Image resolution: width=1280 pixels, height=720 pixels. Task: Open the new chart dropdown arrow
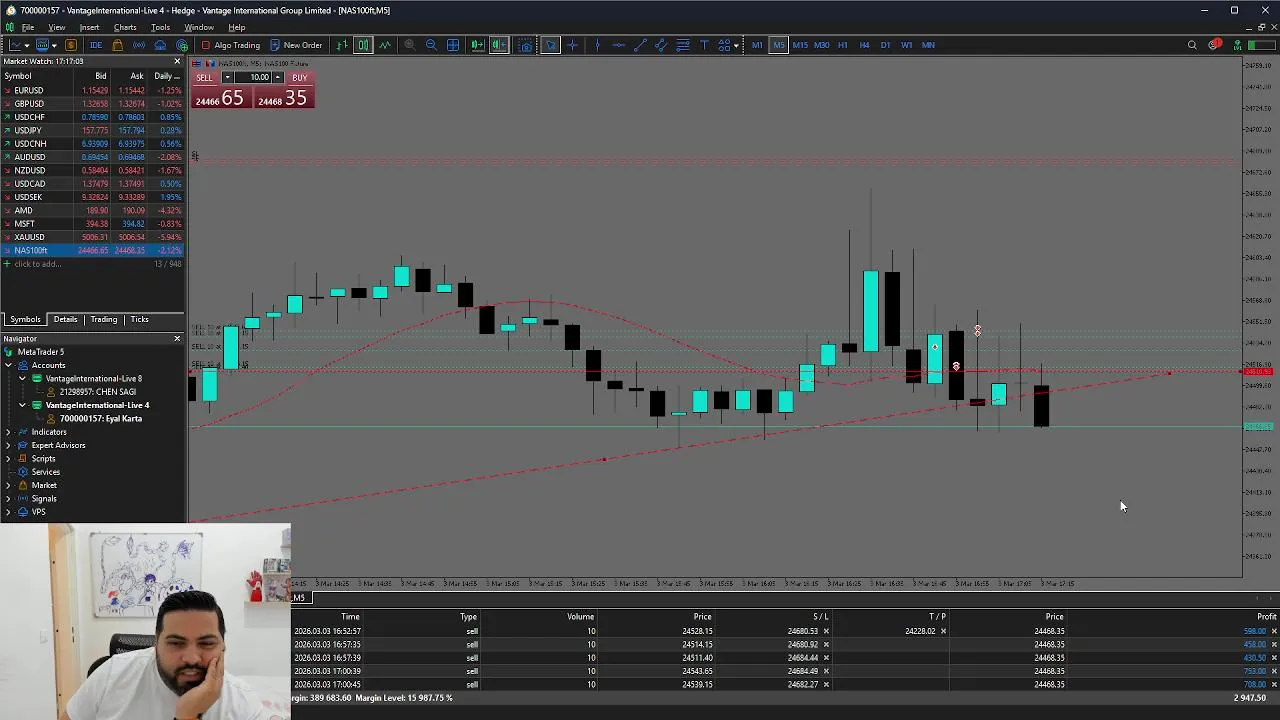point(26,45)
